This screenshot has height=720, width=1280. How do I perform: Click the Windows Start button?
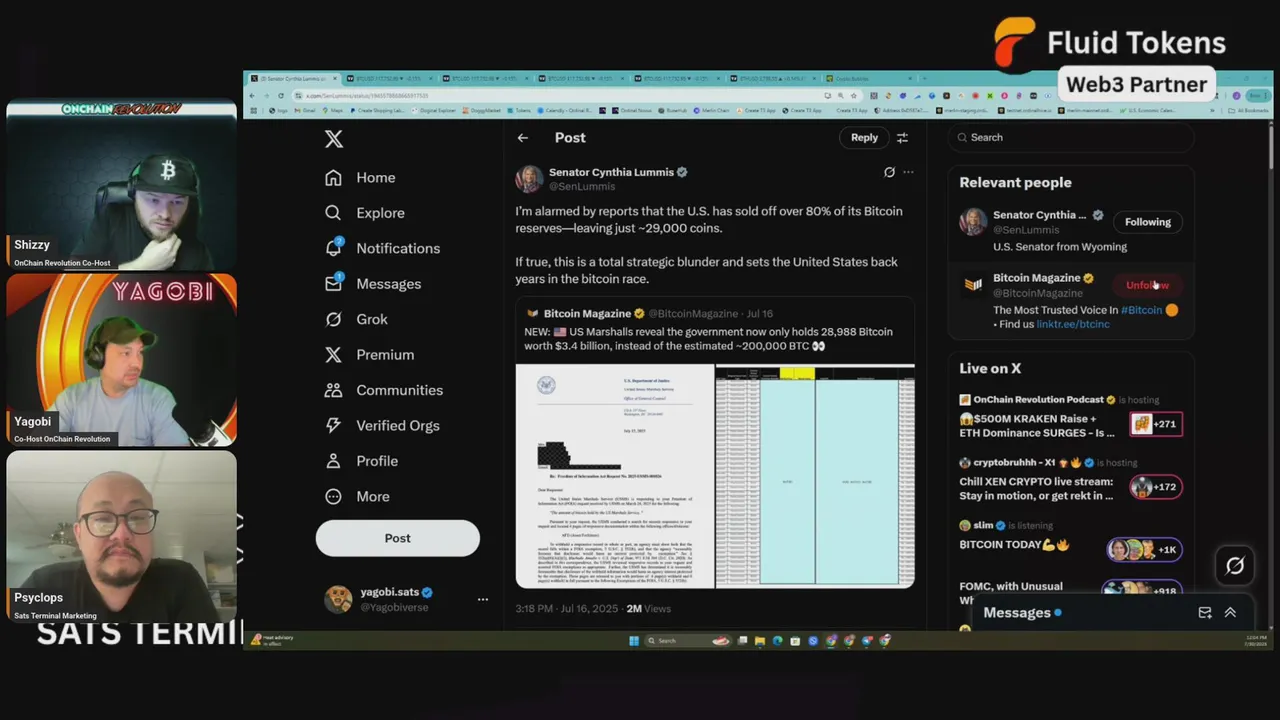633,641
